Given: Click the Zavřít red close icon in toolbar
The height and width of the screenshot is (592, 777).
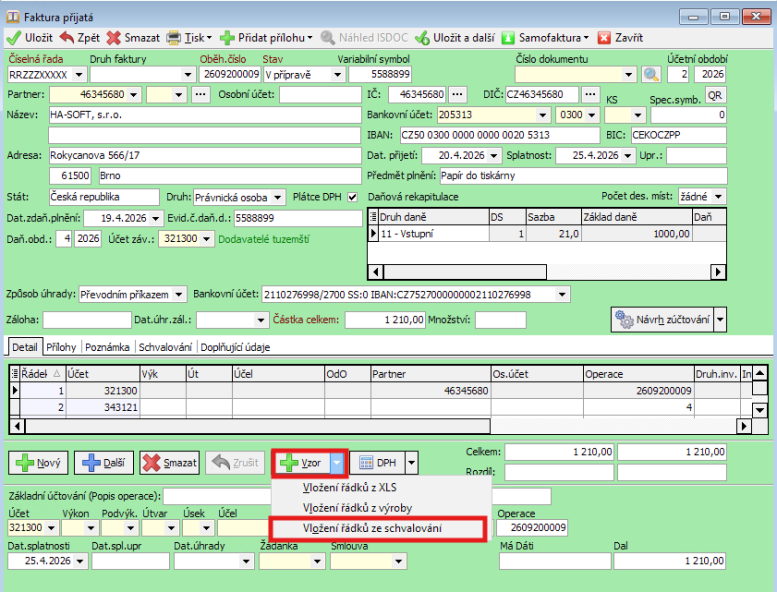Looking at the screenshot, I should point(604,37).
